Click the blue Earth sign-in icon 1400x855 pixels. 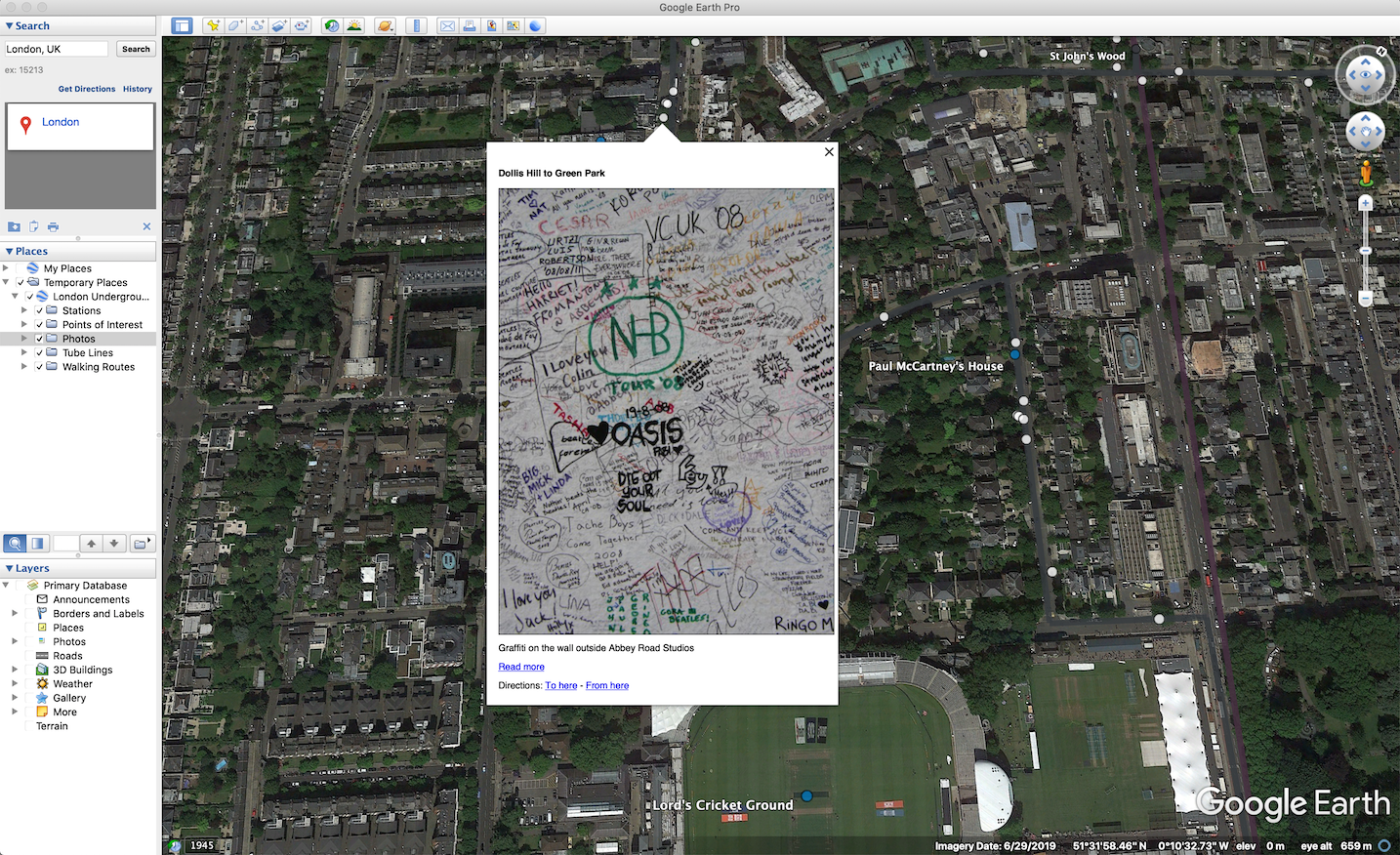coord(535,25)
